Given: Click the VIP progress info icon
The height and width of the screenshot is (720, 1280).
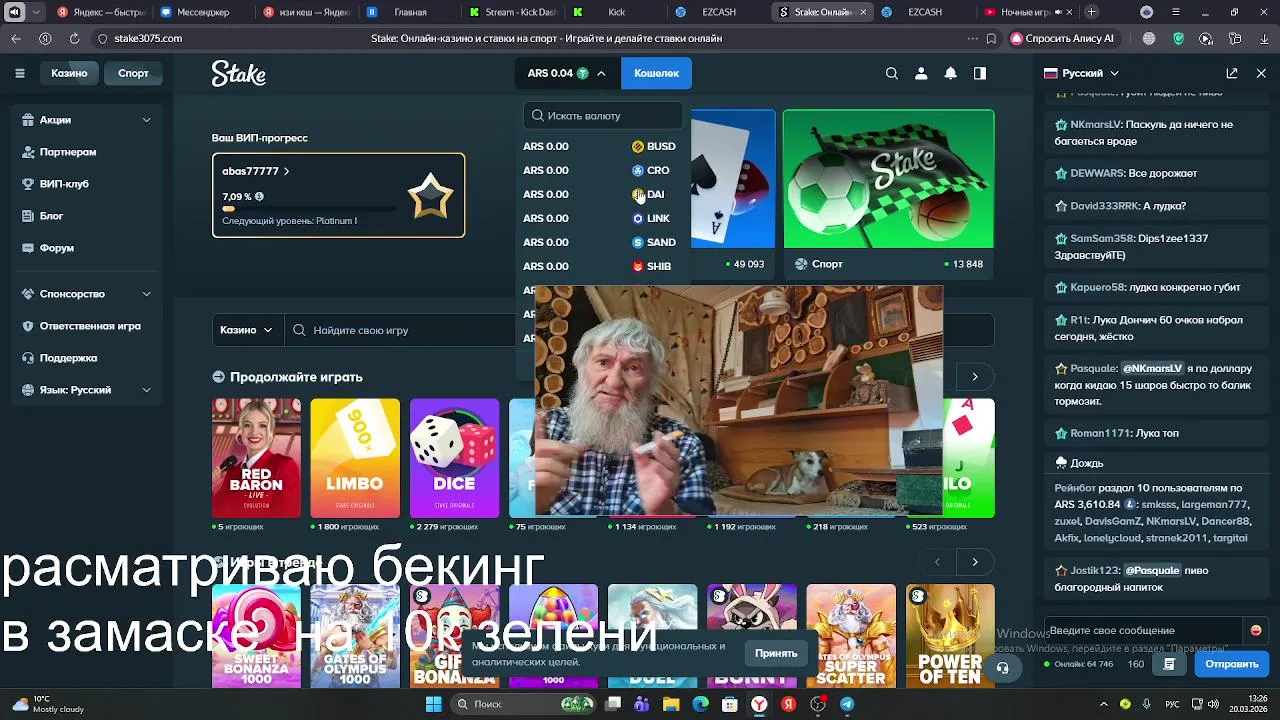Looking at the screenshot, I should 259,197.
